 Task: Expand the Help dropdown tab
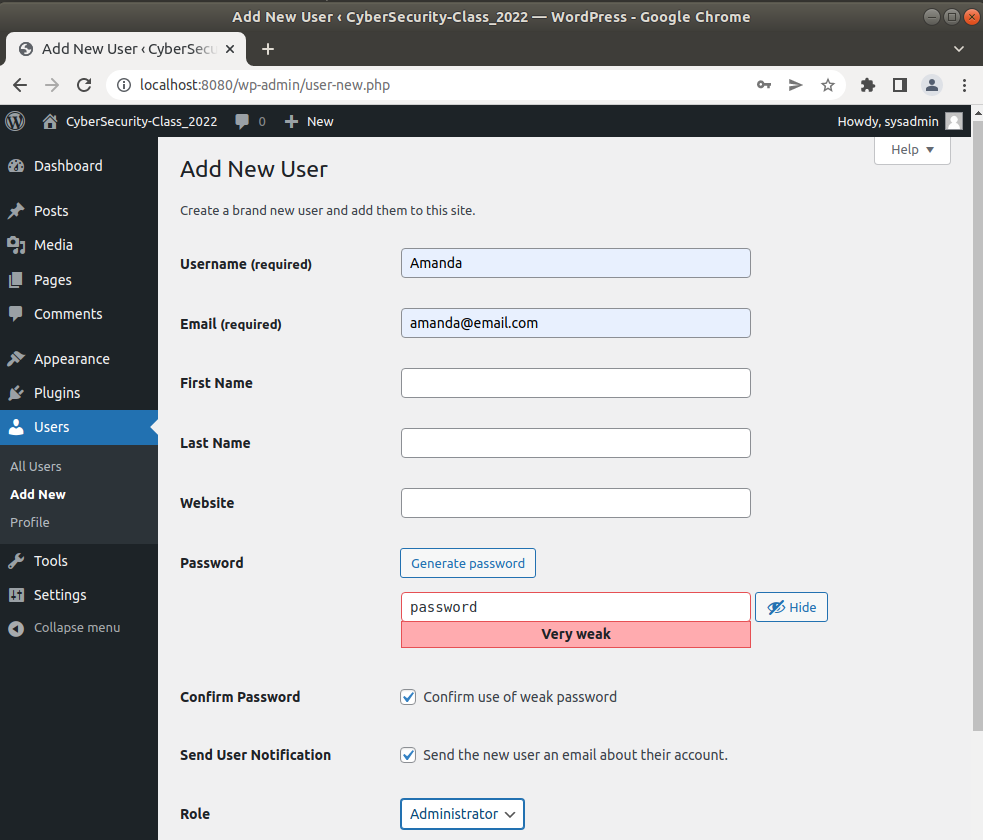[x=912, y=150]
